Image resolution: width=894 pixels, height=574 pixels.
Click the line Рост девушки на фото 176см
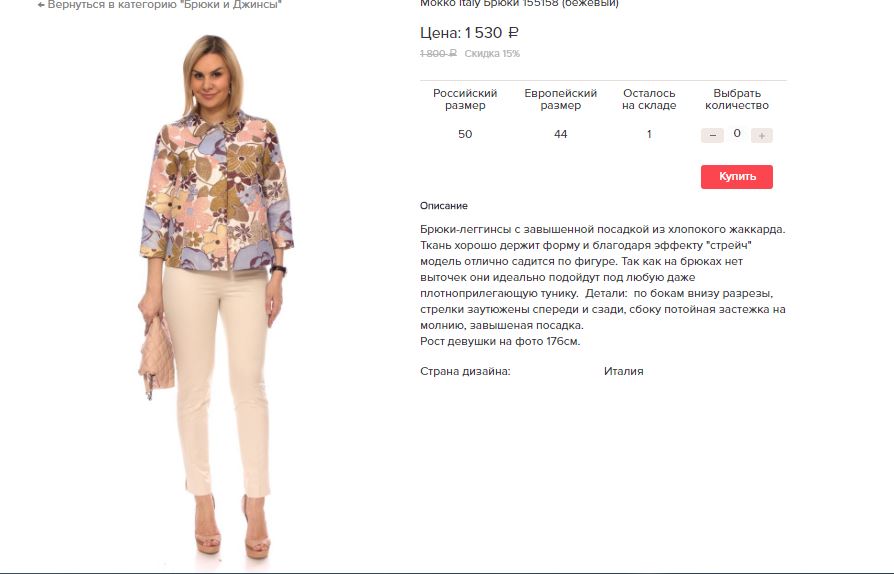(x=500, y=341)
